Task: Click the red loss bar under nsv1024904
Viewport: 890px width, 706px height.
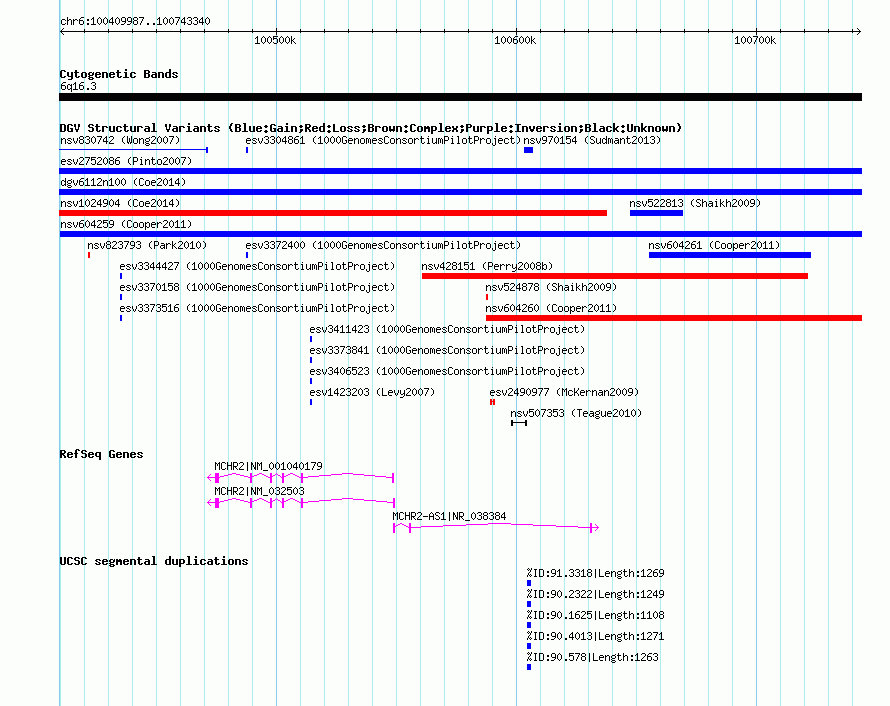Action: (333, 213)
